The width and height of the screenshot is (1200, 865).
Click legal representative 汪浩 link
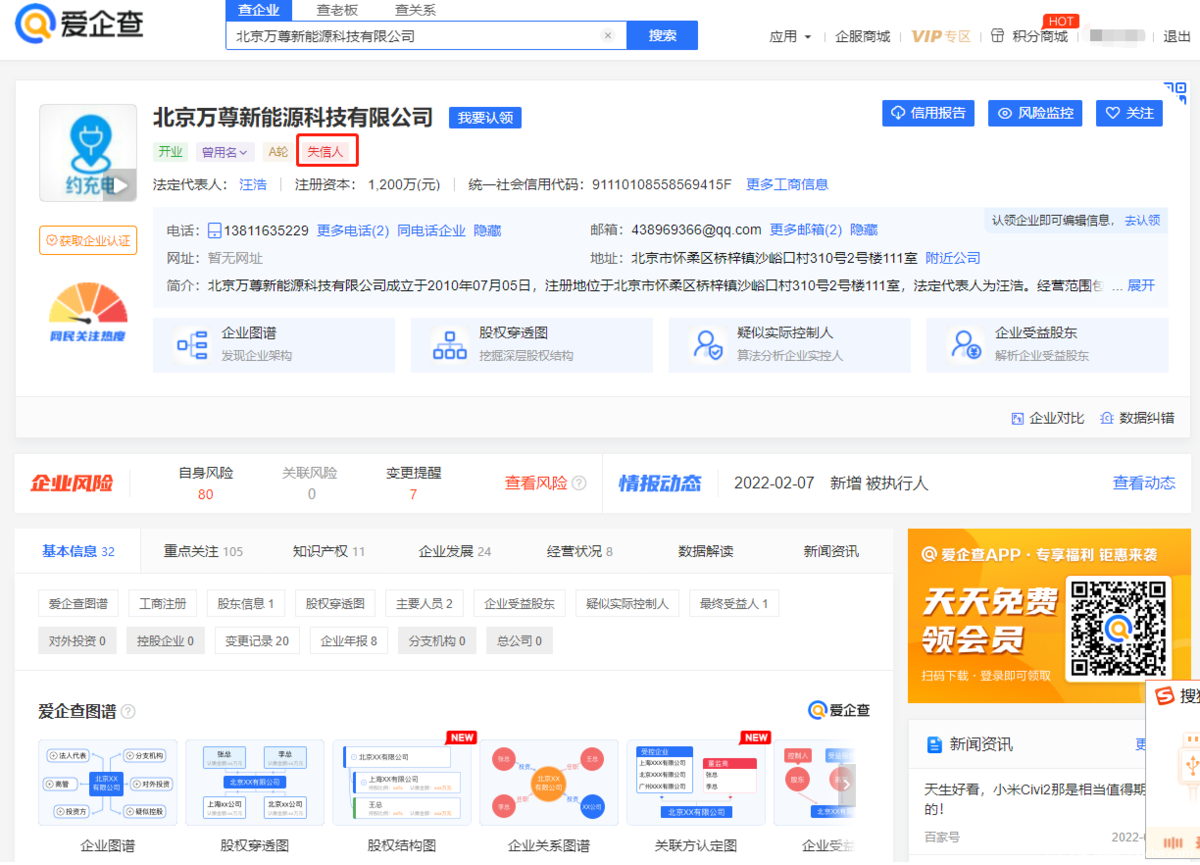253,184
